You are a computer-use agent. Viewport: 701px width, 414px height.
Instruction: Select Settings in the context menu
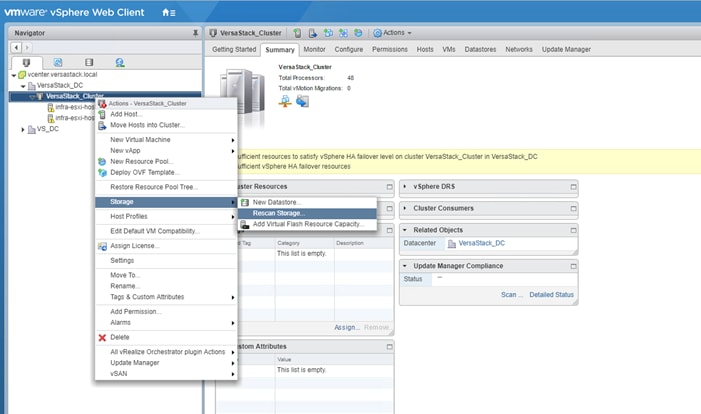166,261
